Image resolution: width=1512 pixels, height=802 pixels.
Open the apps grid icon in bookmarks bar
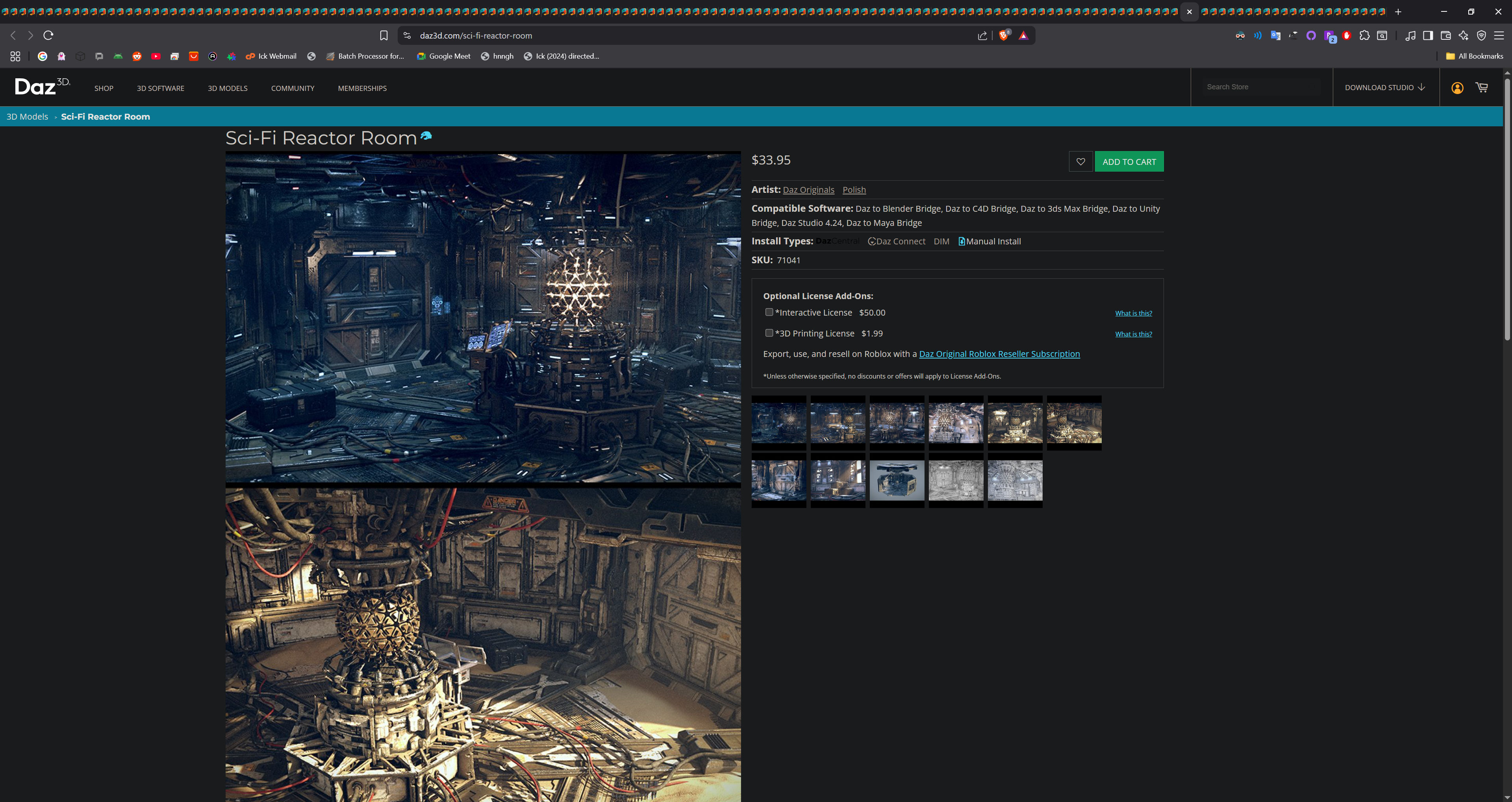click(x=15, y=56)
